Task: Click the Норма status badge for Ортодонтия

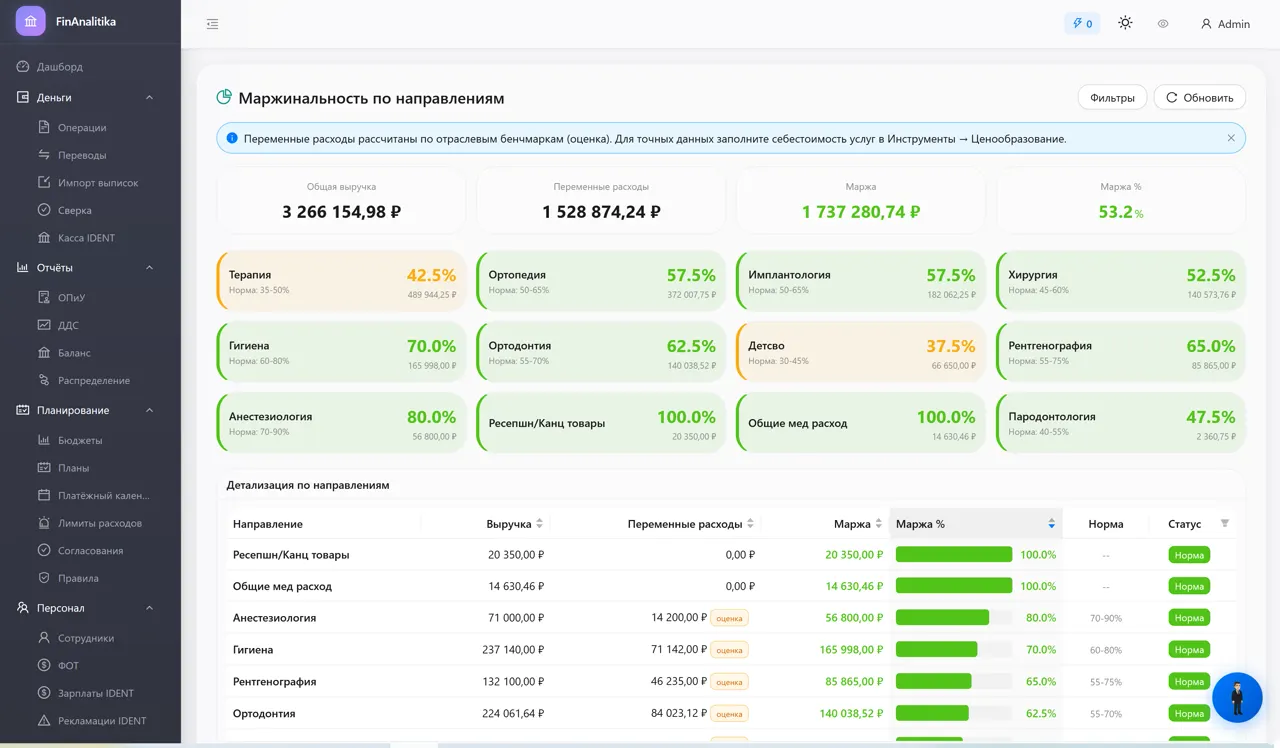Action: click(1189, 714)
